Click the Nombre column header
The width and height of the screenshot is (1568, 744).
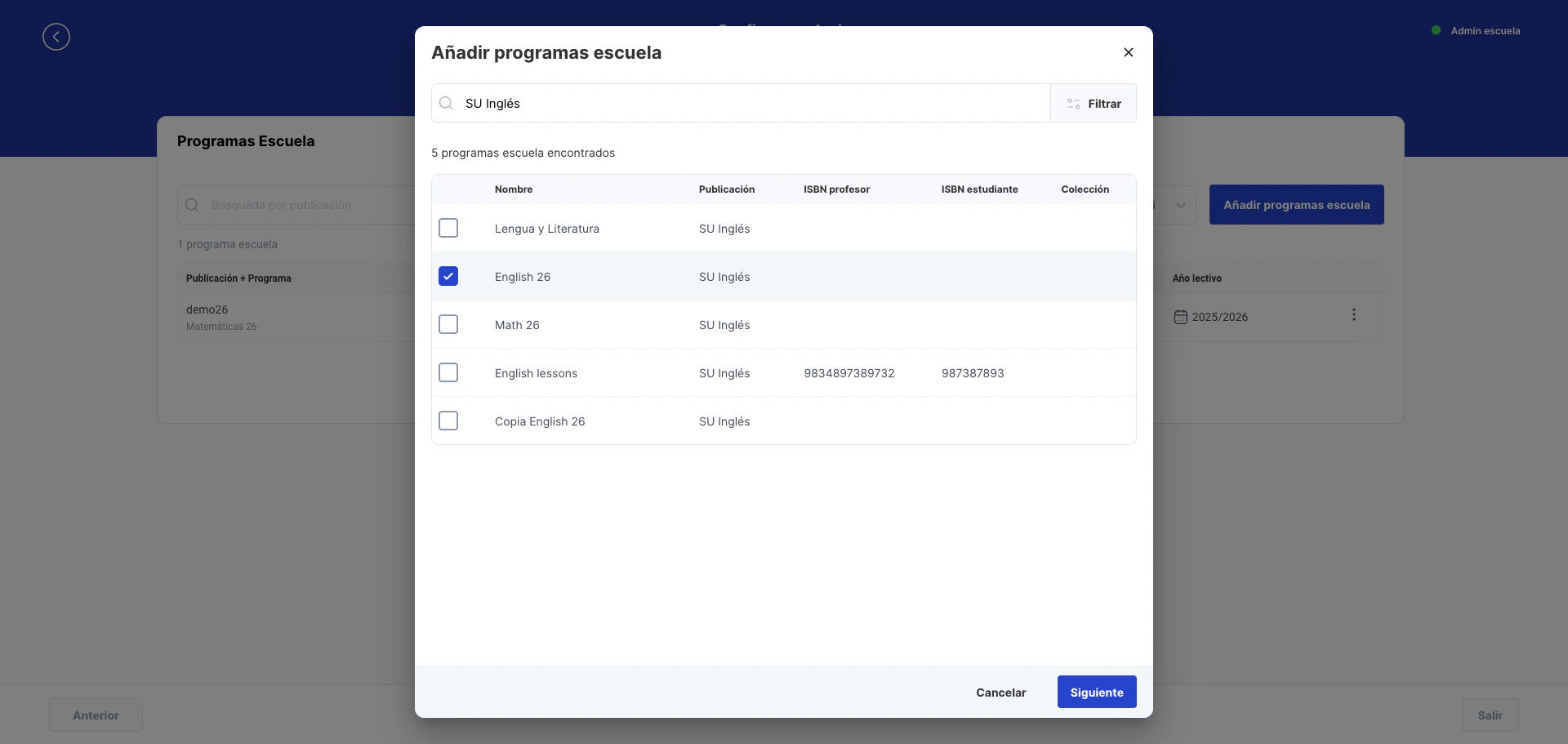514,189
